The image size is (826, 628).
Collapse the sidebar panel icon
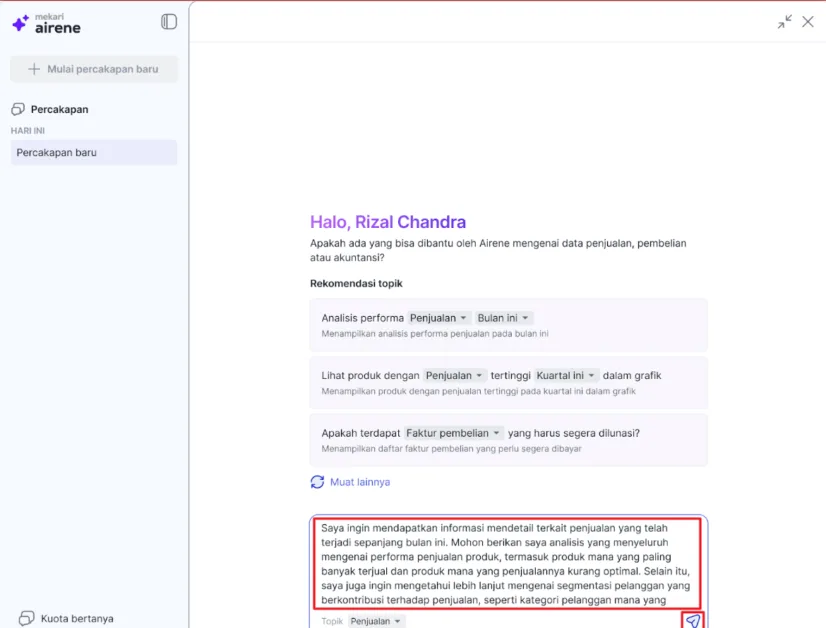point(169,22)
